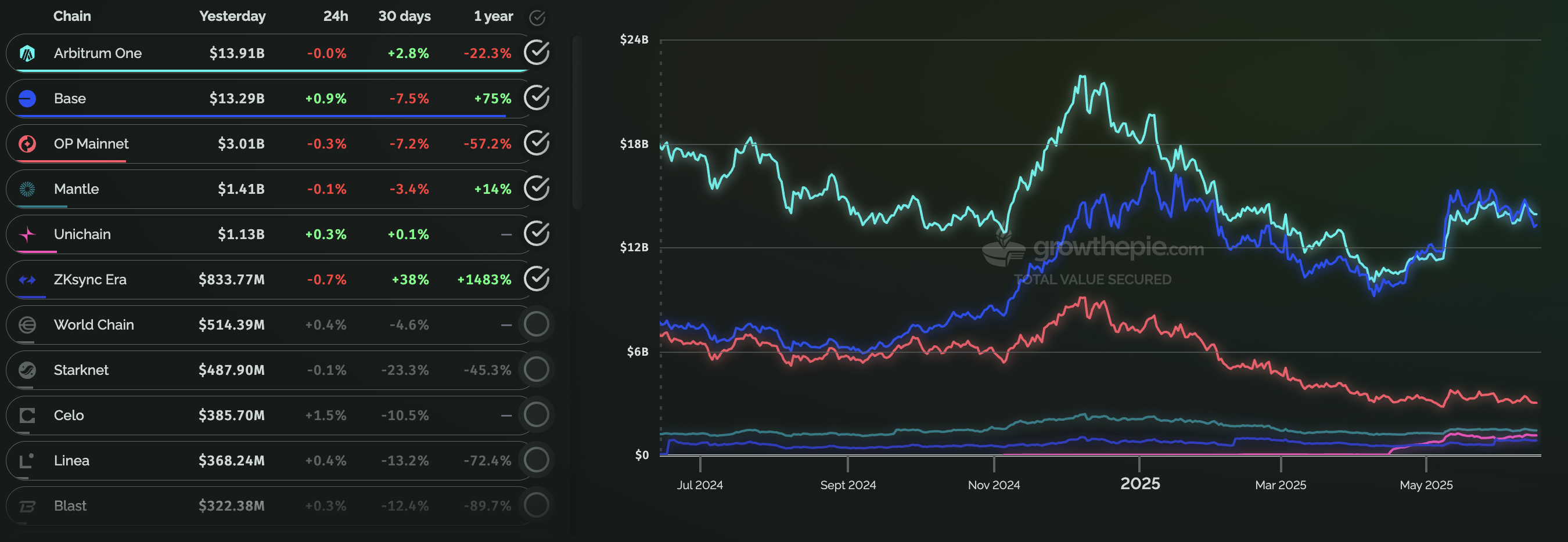Click the Celo logo icon
The height and width of the screenshot is (542, 1568).
[27, 415]
